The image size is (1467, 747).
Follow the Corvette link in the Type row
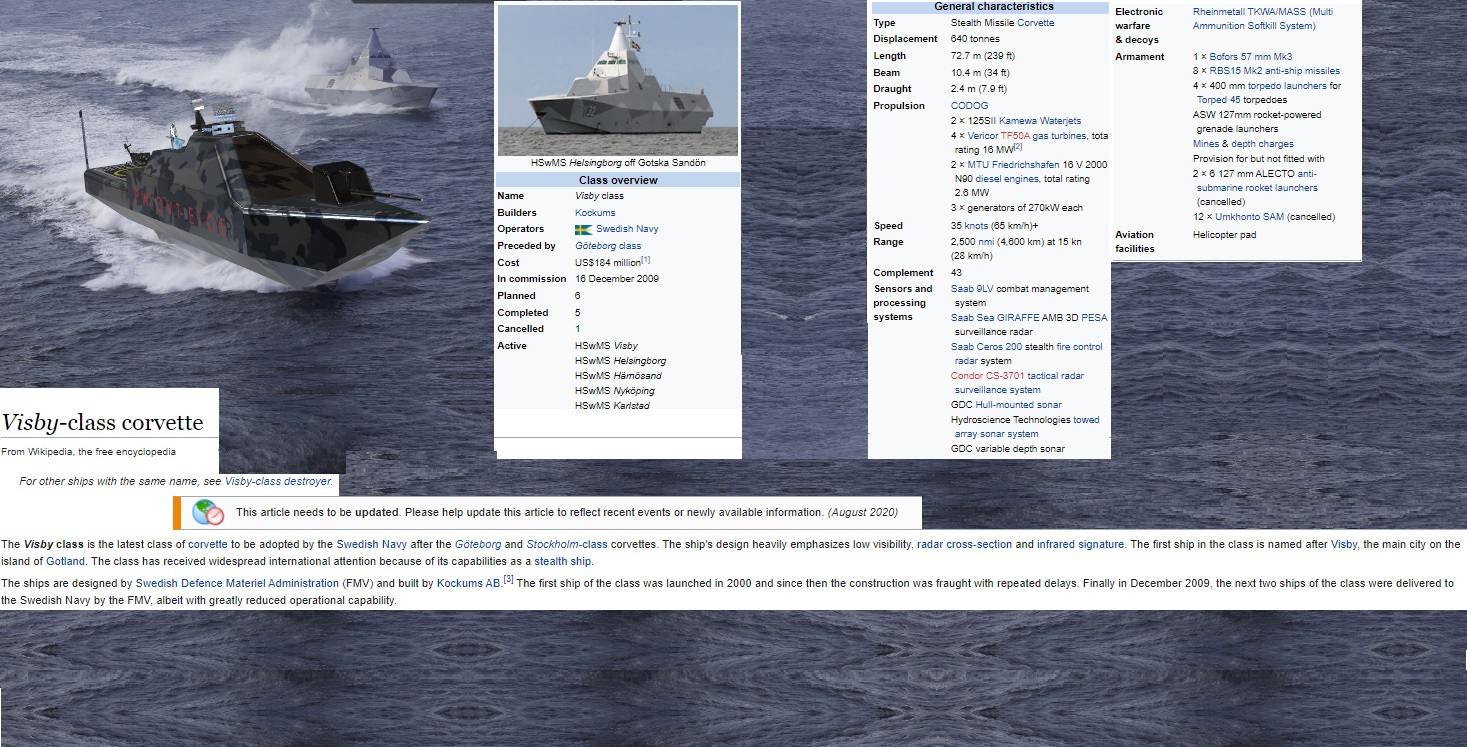pos(1035,23)
